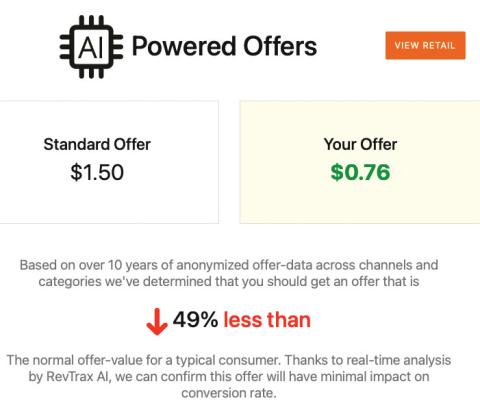Image resolution: width=480 pixels, height=414 pixels.
Task: Click empty area below the $0.76 value
Action: pyautogui.click(x=360, y=203)
